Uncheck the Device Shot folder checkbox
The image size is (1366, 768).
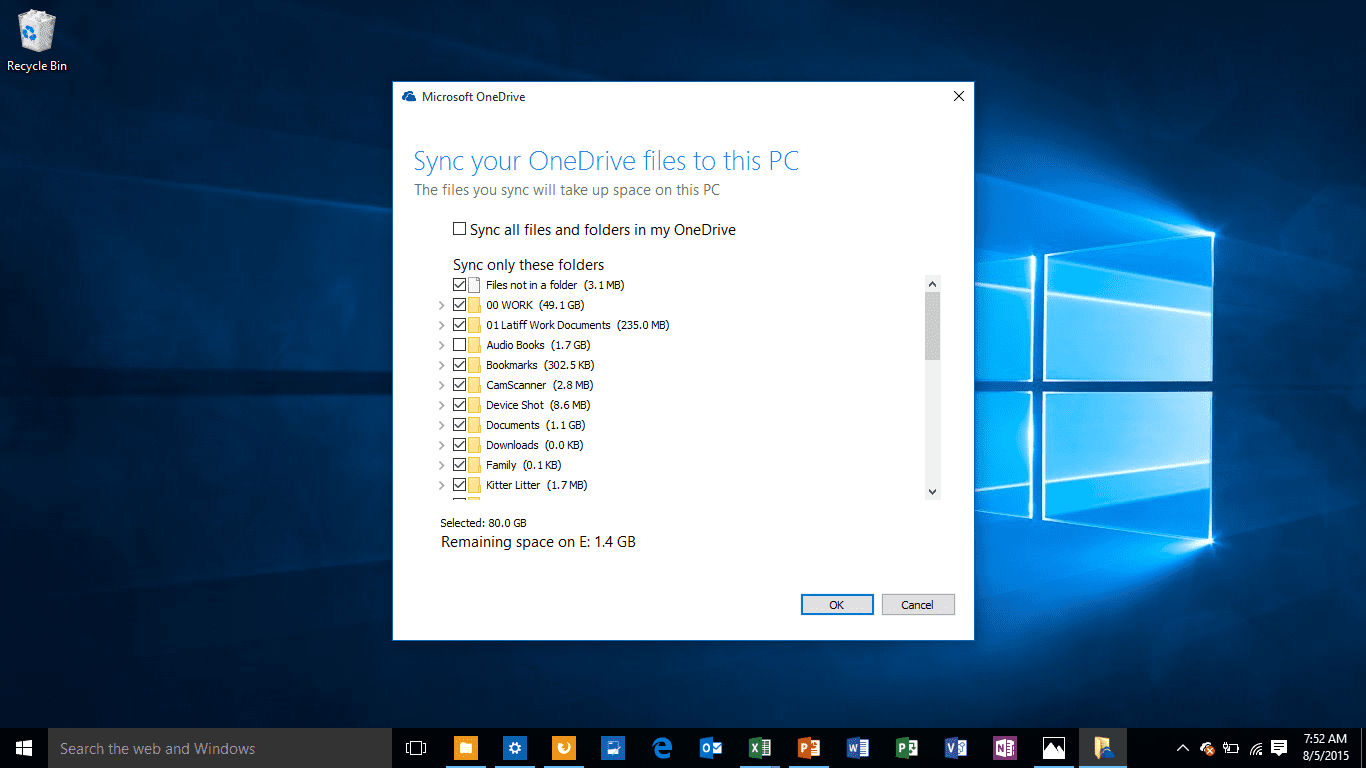pos(460,405)
